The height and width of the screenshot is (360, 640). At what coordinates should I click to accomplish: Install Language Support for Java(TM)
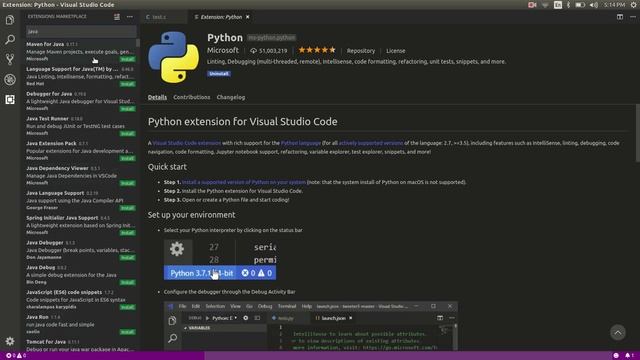pyautogui.click(x=127, y=84)
